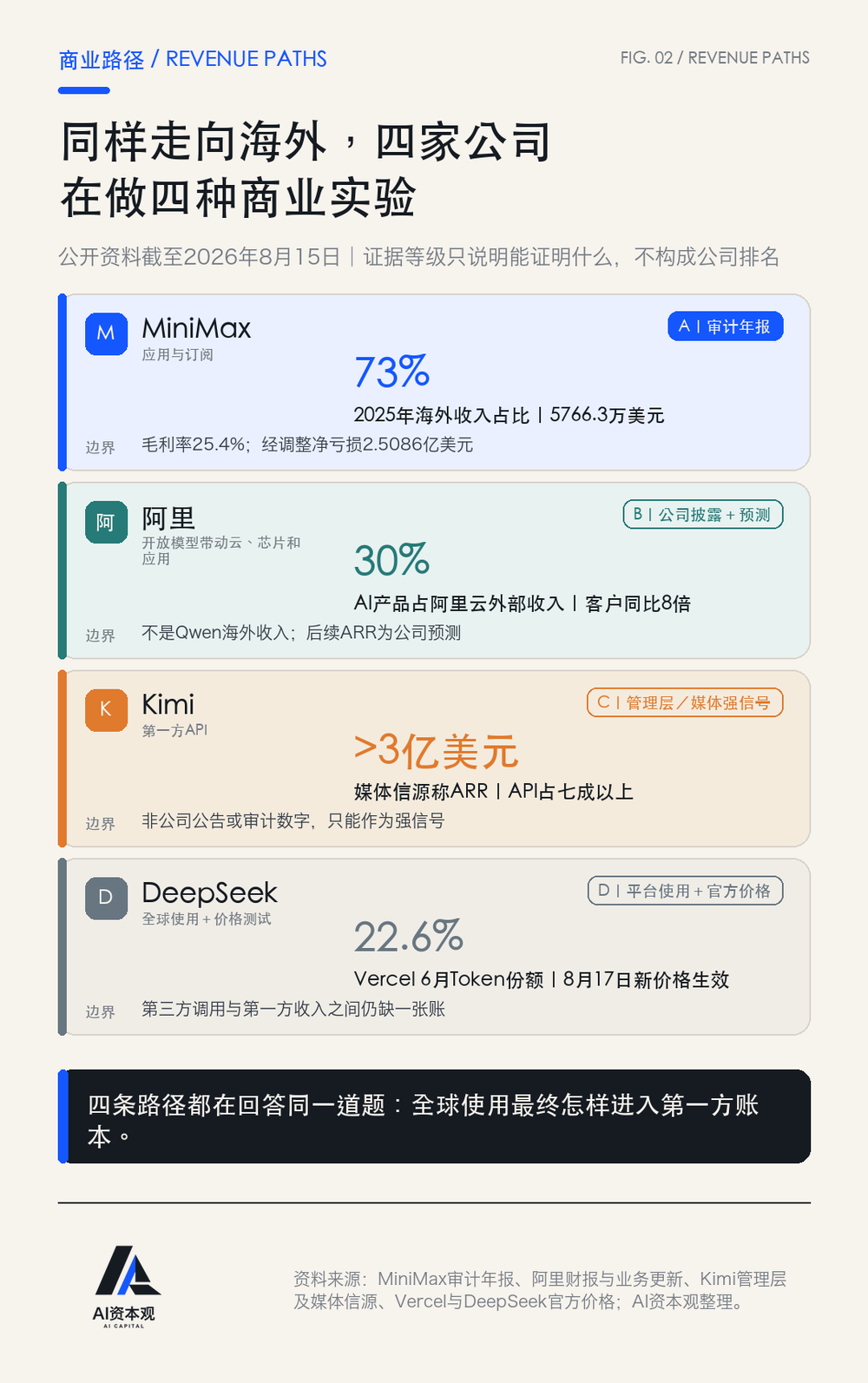This screenshot has width=868, height=1383.
Task: Select the 'B | 公司披露 + 预测' badge
Action: point(702,514)
